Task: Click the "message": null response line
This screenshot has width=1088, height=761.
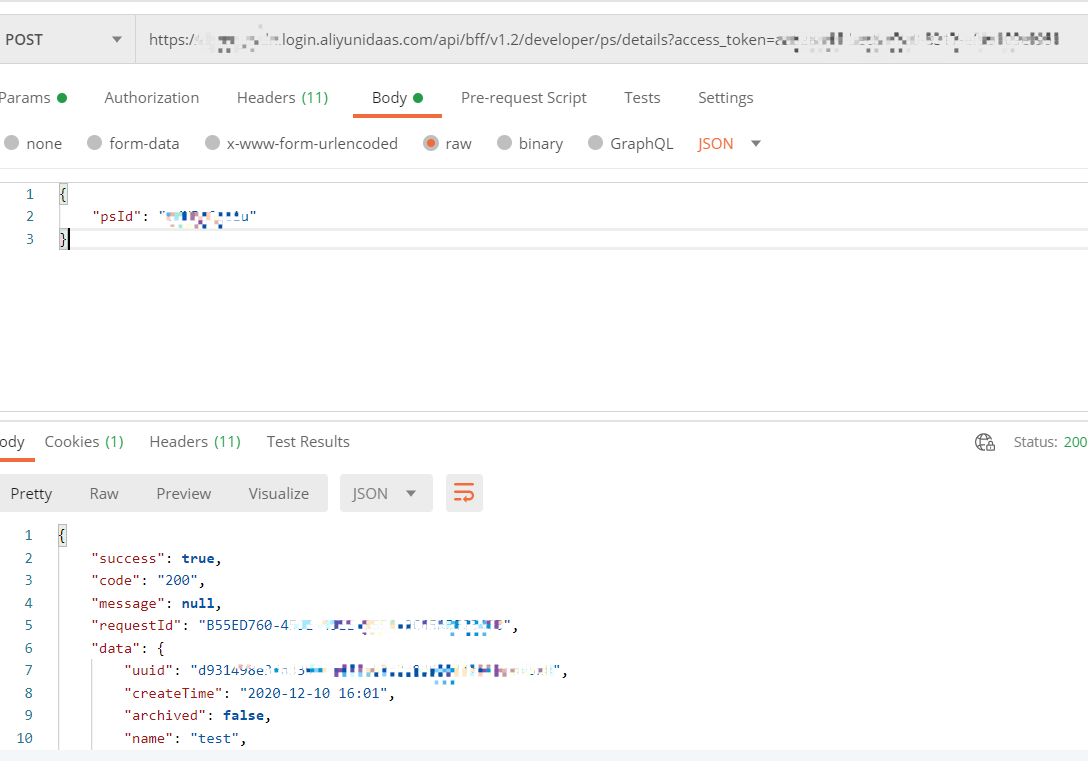Action: click(x=156, y=604)
